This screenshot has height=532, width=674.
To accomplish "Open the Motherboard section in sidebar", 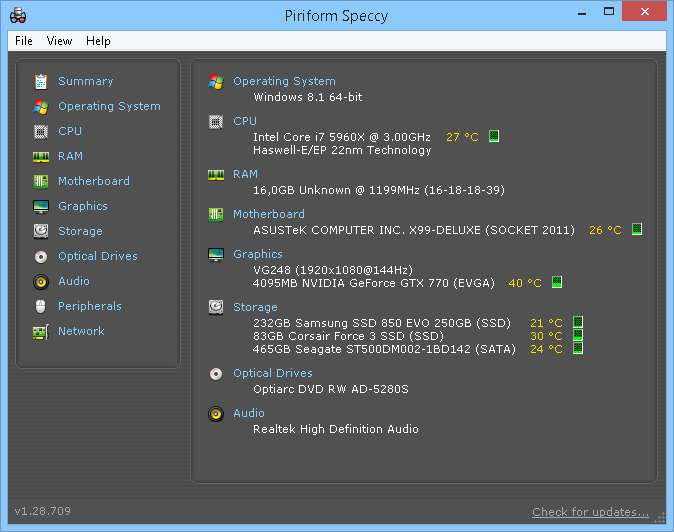I will click(94, 181).
